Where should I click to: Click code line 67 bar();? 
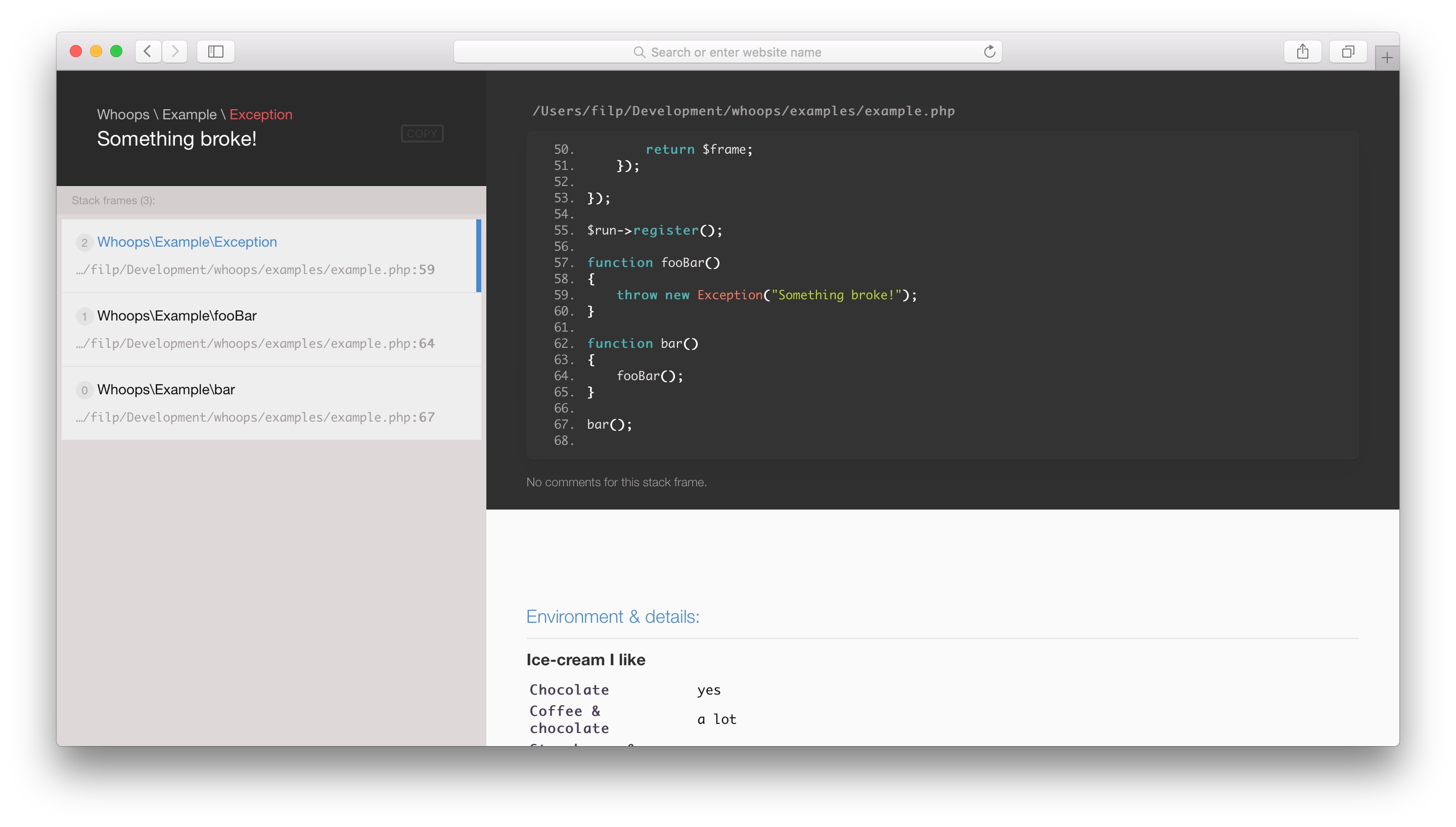(x=609, y=424)
